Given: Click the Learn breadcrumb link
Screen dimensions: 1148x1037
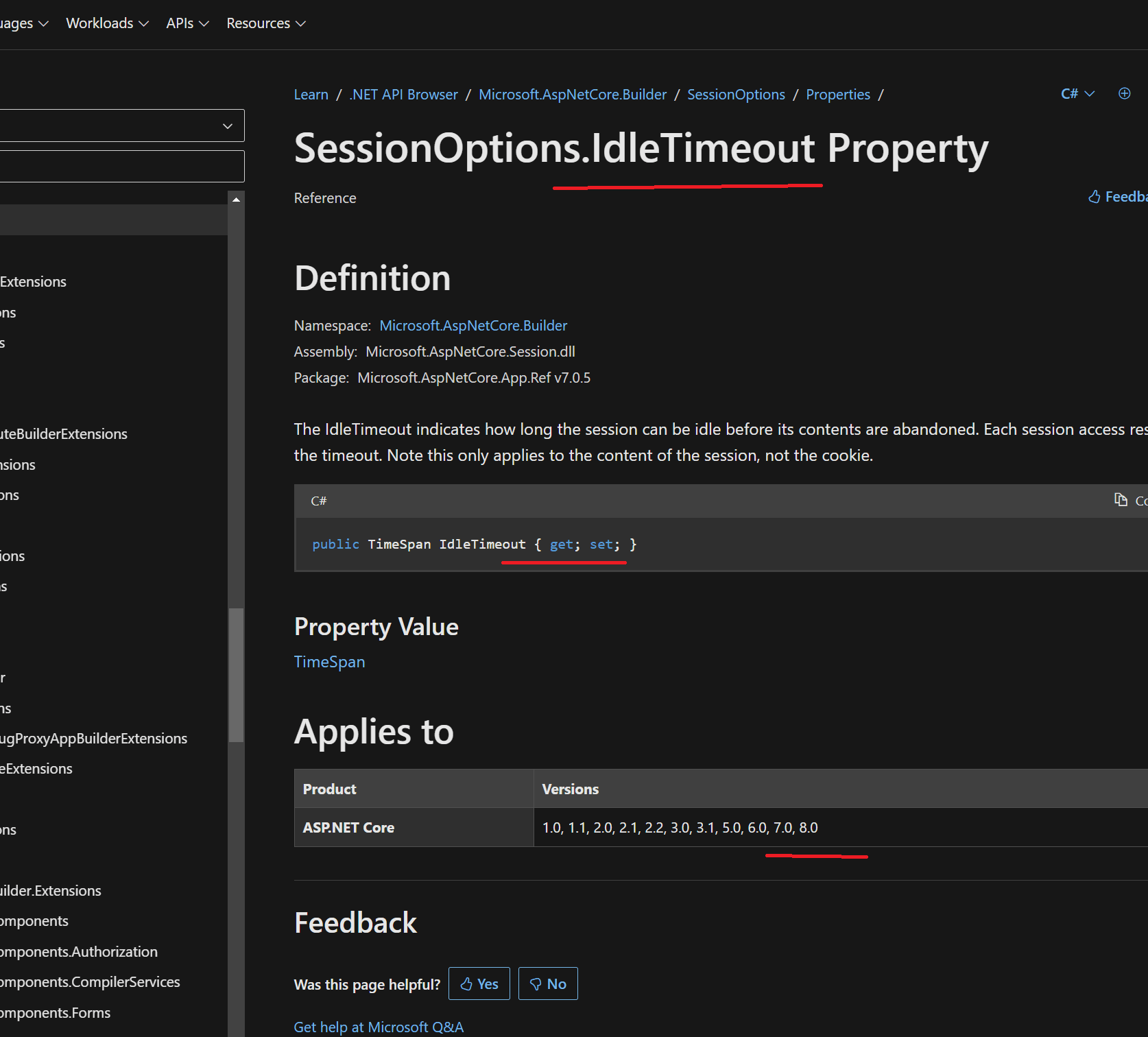Looking at the screenshot, I should coord(311,95).
